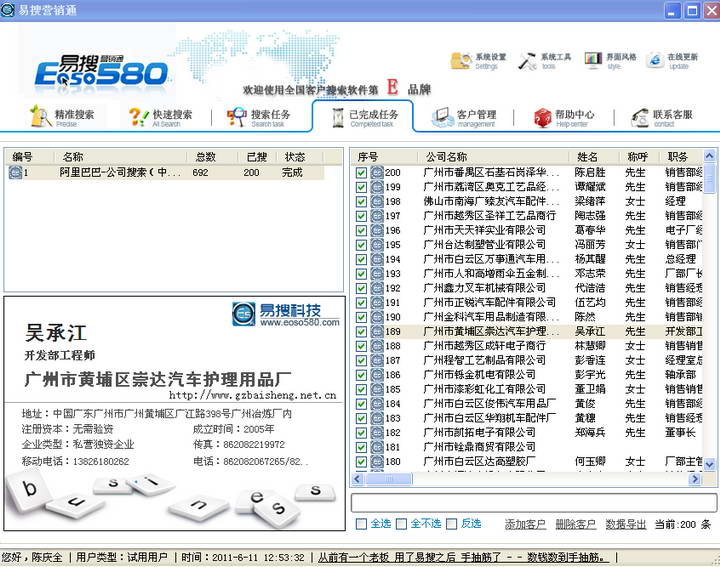
Task: Switch to 已完成任务 tab
Action: click(x=364, y=117)
